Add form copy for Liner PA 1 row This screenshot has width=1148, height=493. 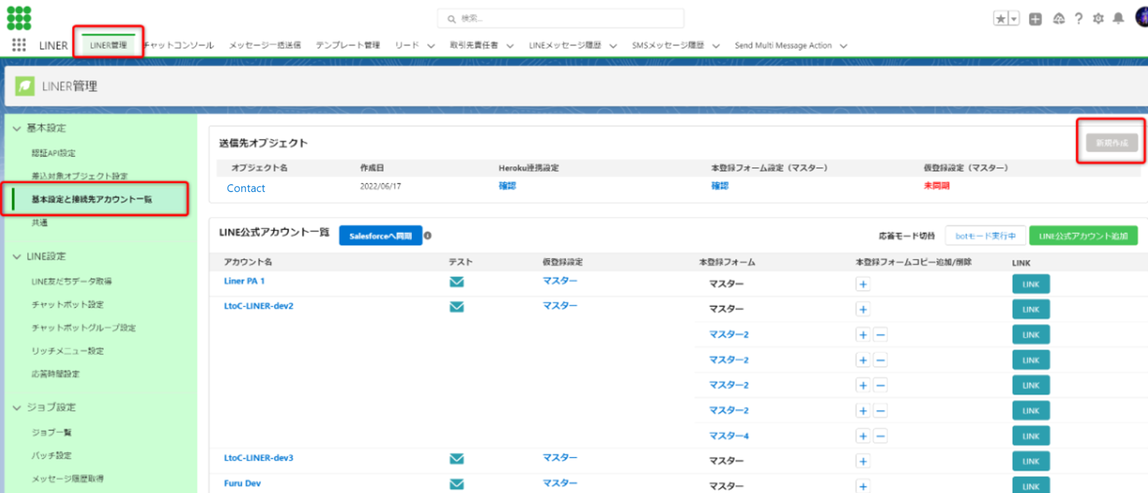(862, 285)
